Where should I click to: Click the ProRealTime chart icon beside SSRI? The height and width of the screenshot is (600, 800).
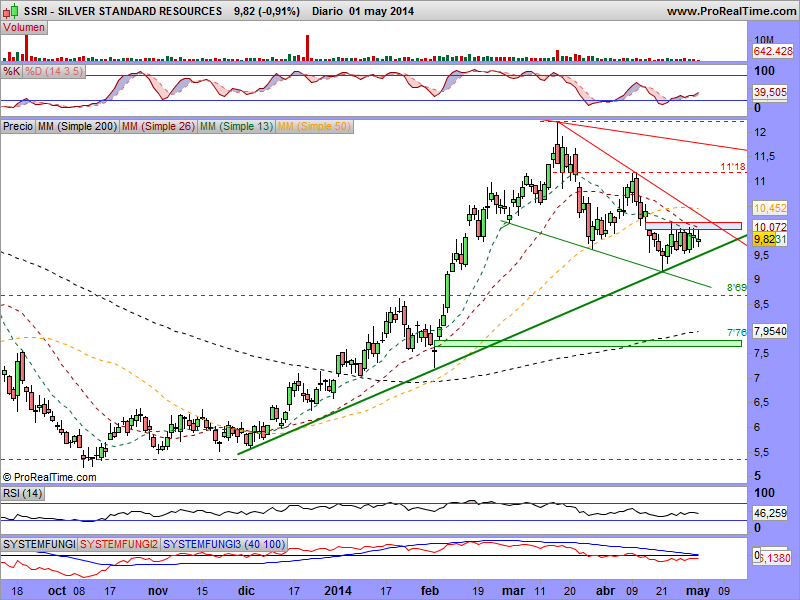[x=11, y=10]
